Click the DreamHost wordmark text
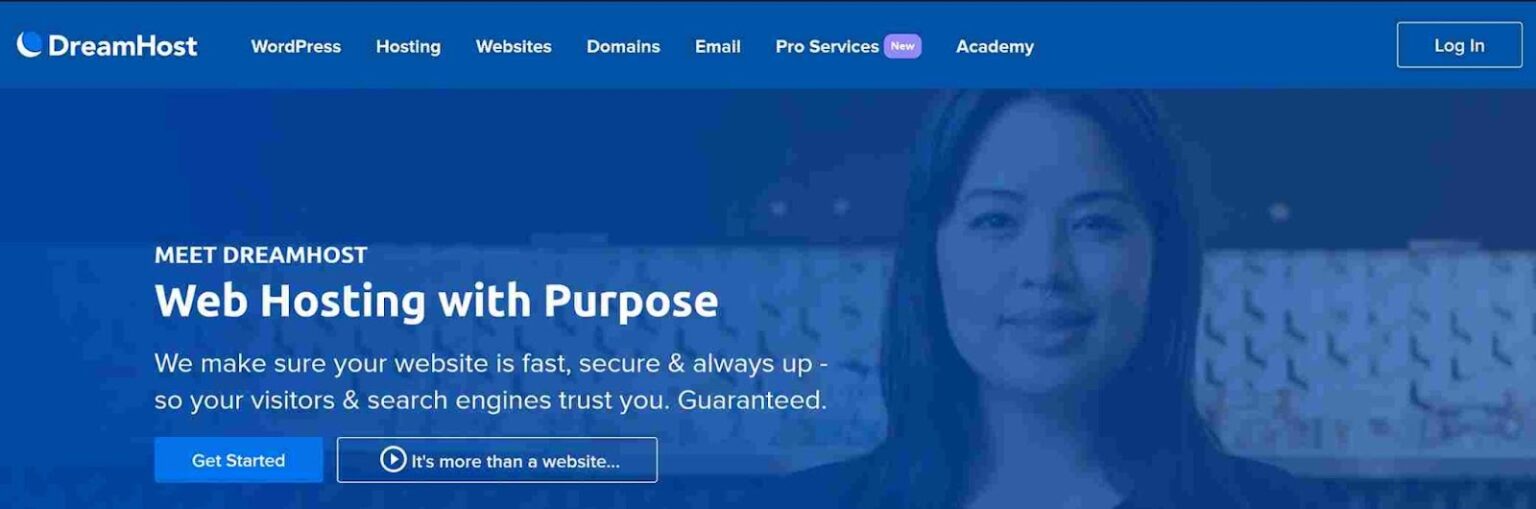This screenshot has width=1536, height=509. 122,46
